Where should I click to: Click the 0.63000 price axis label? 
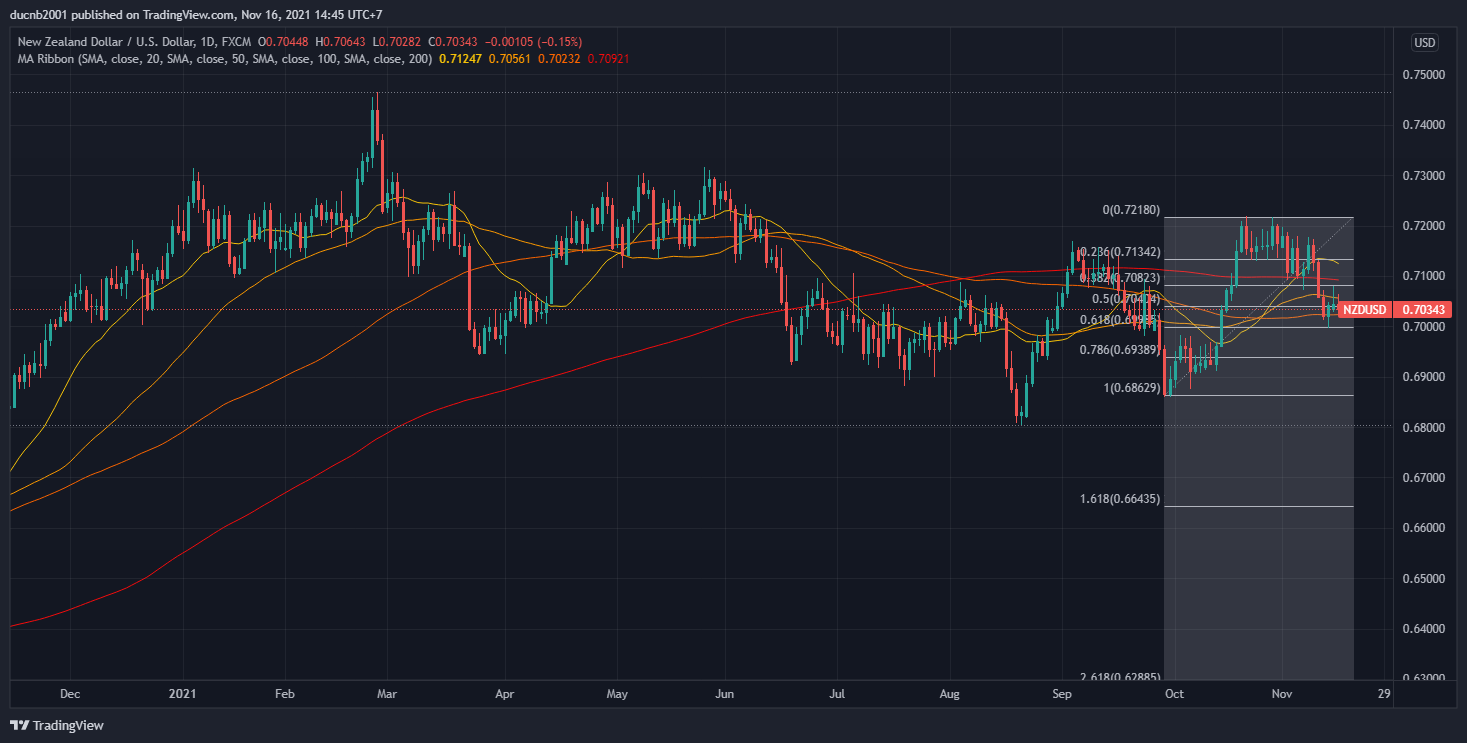(x=1423, y=679)
